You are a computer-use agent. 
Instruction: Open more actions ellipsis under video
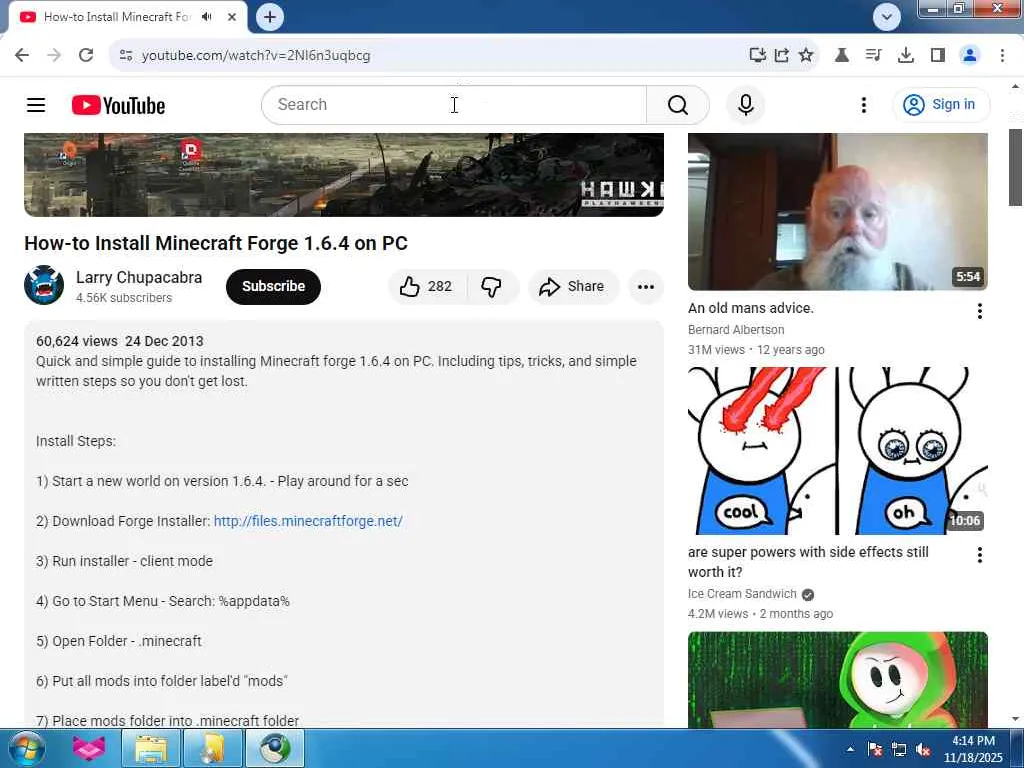tap(646, 286)
